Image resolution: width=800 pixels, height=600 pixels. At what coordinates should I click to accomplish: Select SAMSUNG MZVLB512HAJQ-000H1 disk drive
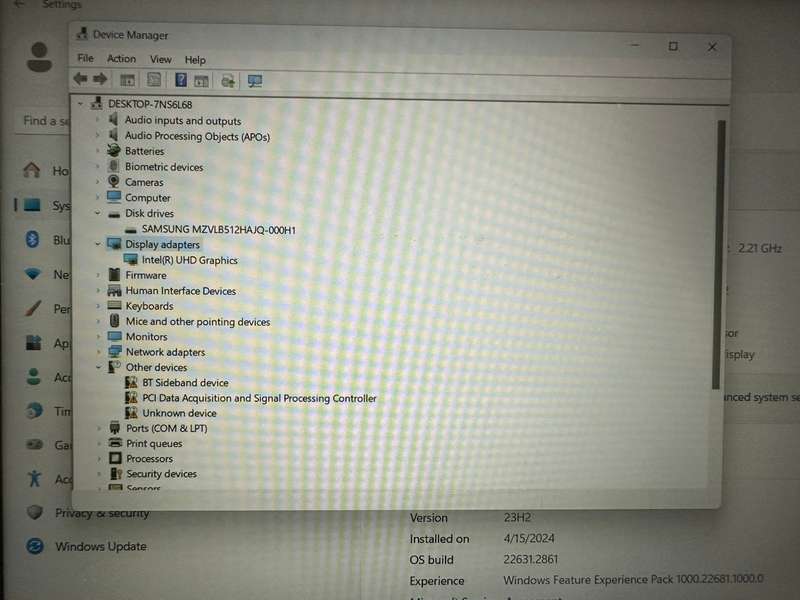[x=218, y=230]
